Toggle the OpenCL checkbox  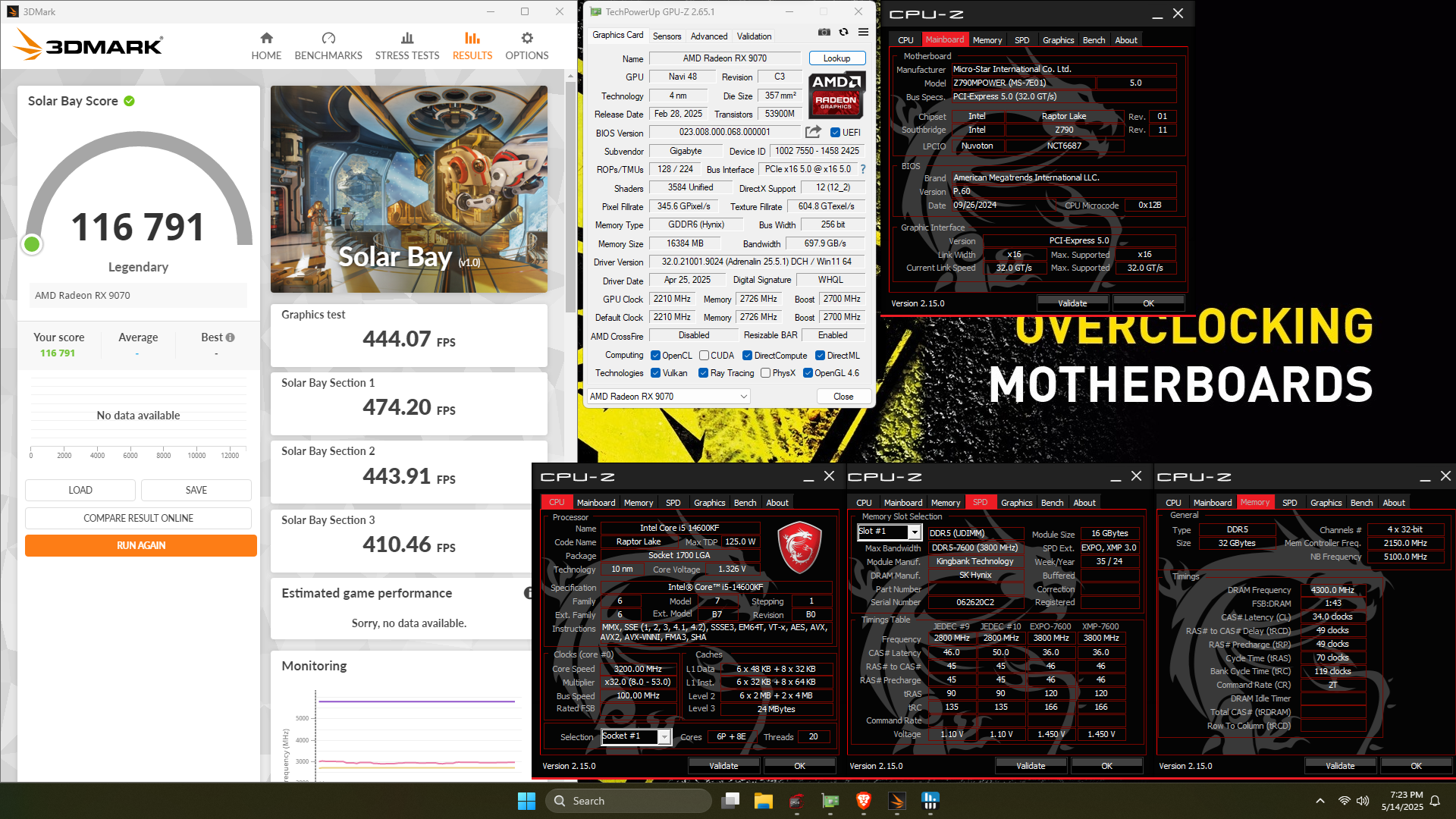coord(655,356)
